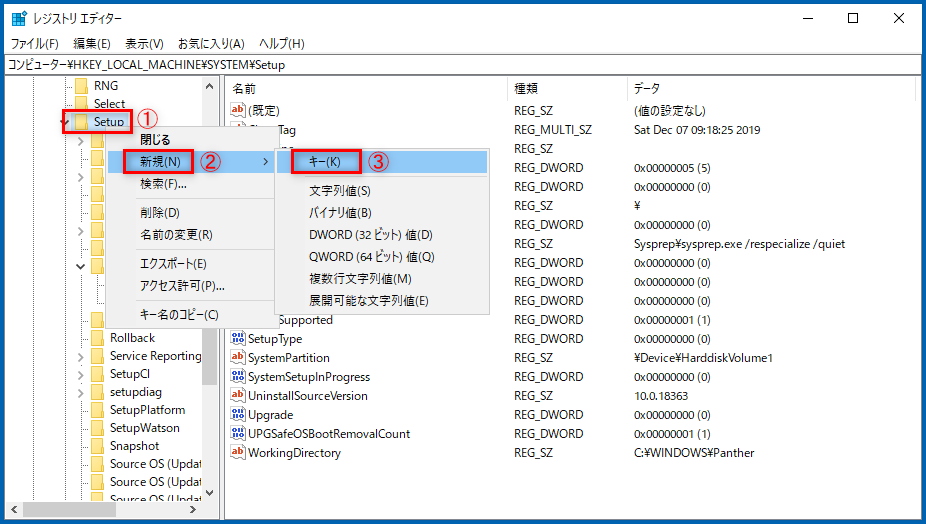Click the WorkingDirectory string value icon
926x524 pixels.
pyautogui.click(x=238, y=453)
